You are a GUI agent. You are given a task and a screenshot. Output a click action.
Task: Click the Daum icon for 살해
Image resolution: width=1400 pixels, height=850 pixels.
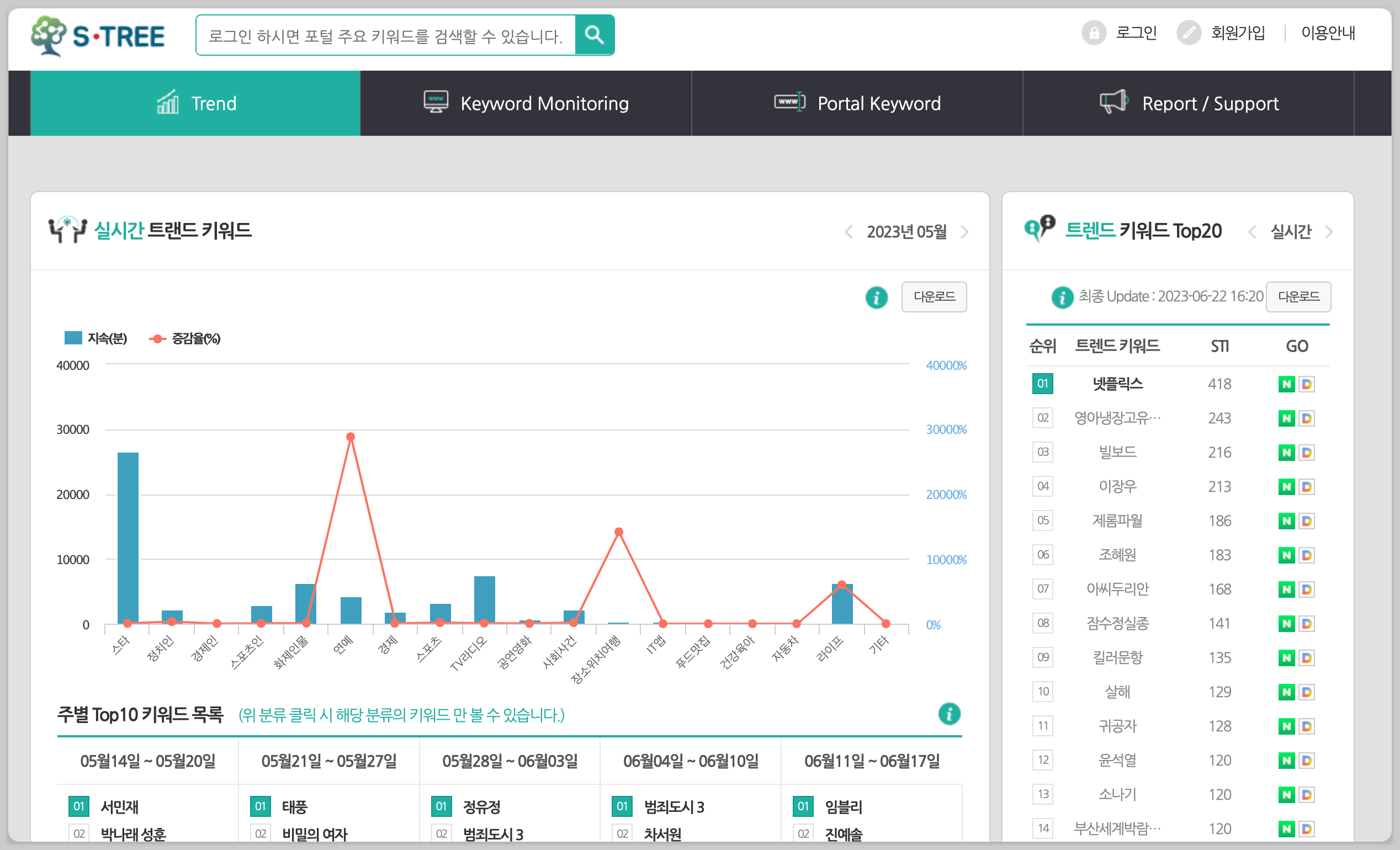1306,692
